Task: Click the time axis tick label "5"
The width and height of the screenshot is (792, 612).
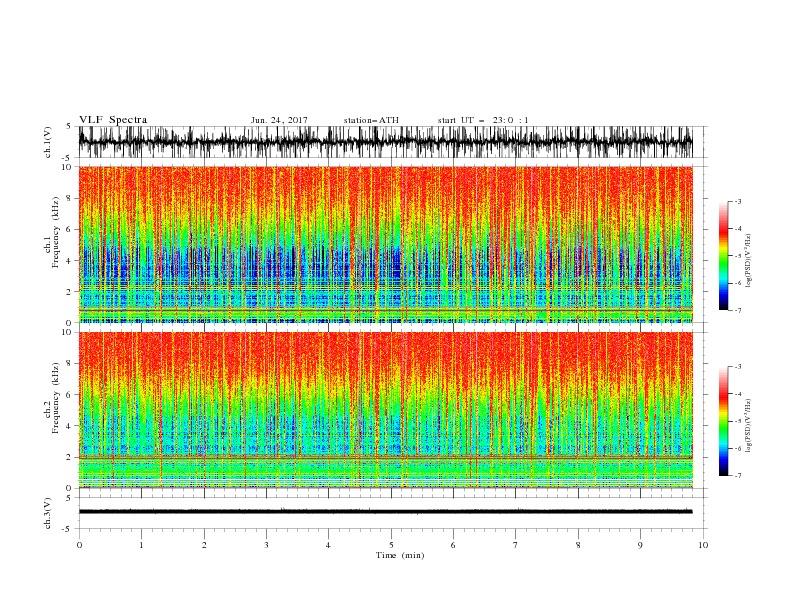Action: click(391, 545)
